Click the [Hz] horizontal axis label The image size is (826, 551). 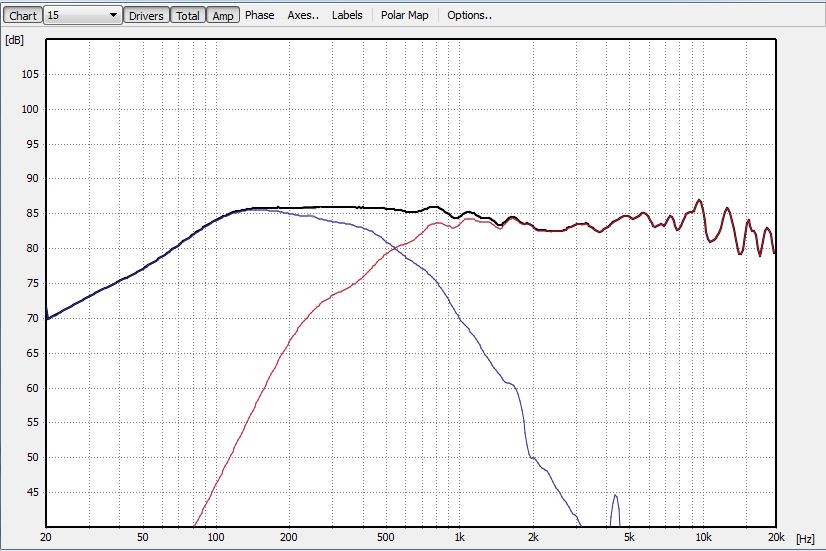(805, 538)
